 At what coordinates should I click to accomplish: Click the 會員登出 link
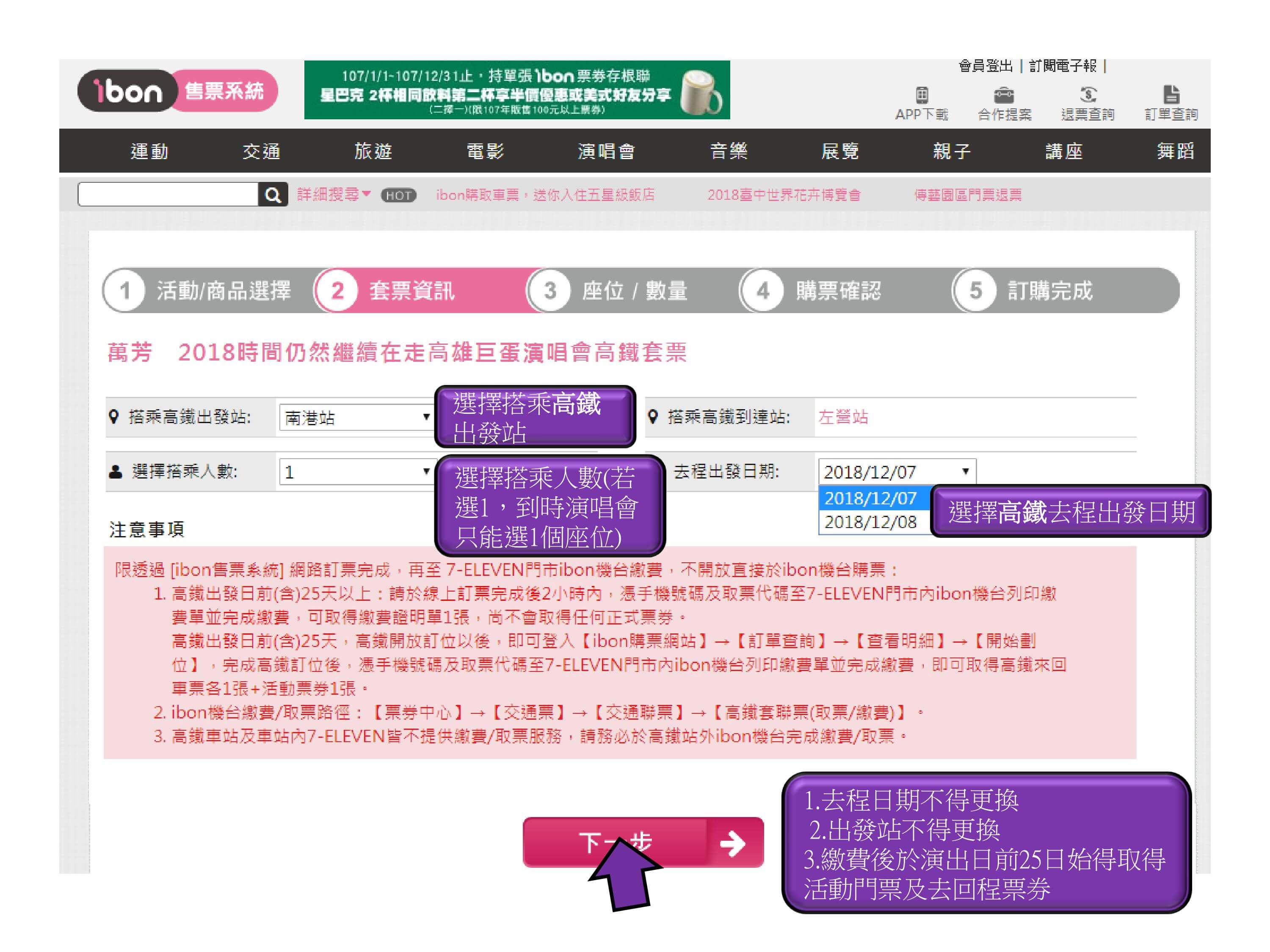tap(985, 66)
